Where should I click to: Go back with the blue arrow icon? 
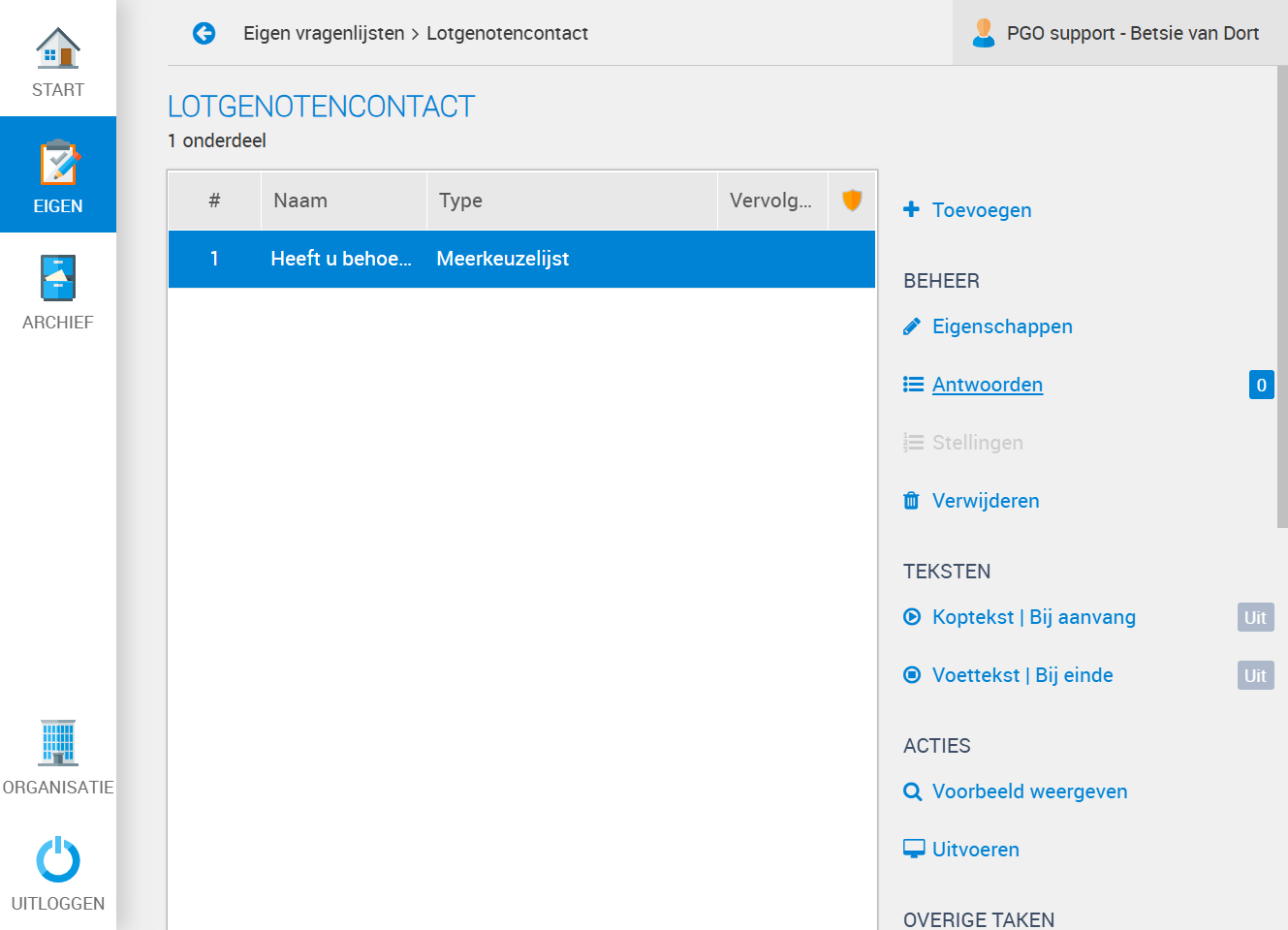[x=204, y=34]
